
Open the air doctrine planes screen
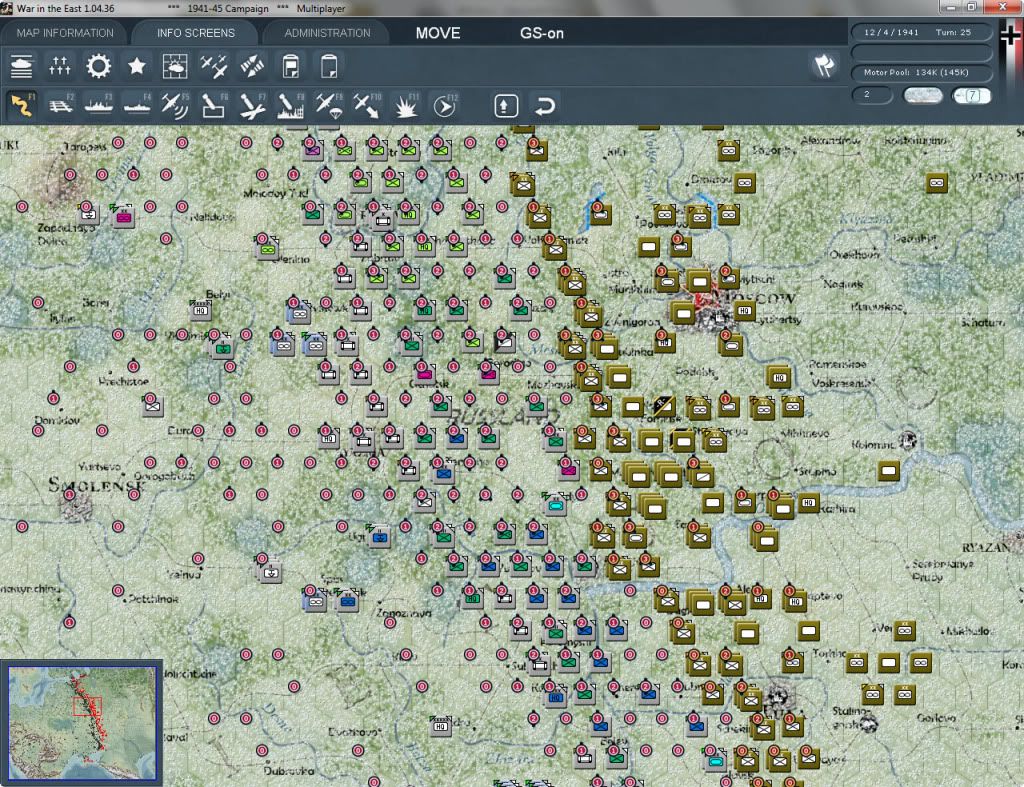pyautogui.click(x=214, y=67)
